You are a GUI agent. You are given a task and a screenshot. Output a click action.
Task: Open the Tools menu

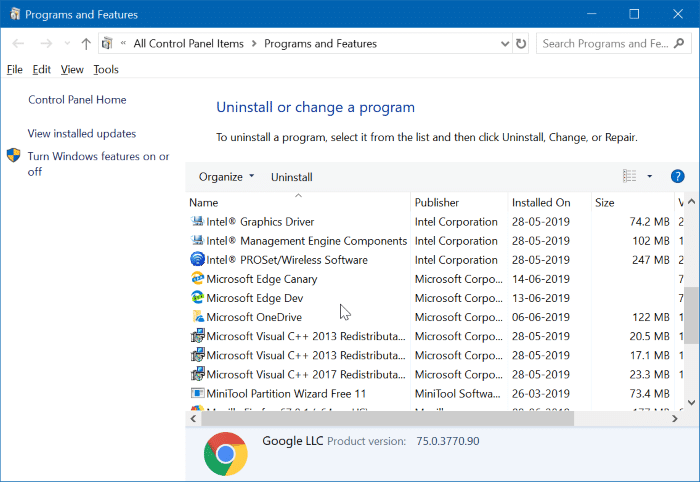point(106,70)
